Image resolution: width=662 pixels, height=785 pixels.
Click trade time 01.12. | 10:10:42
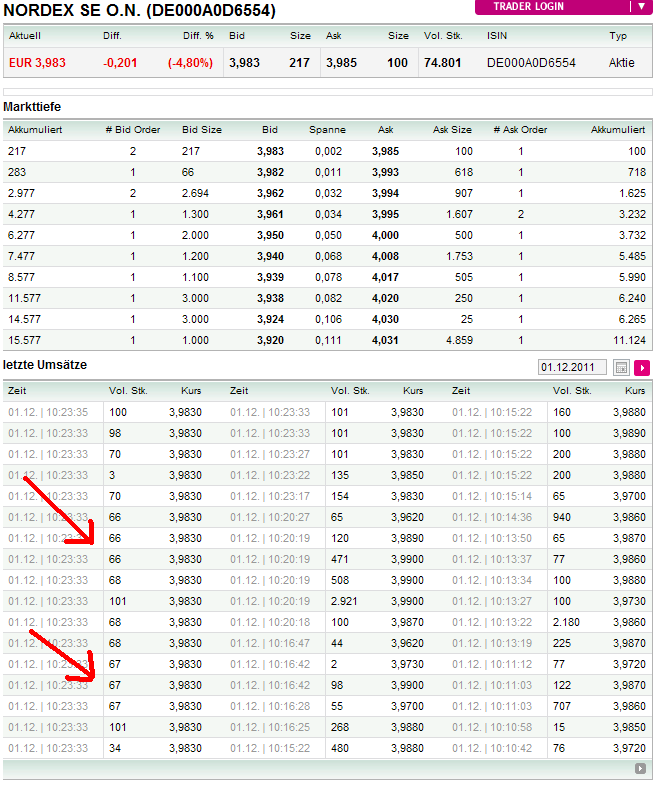tap(492, 748)
